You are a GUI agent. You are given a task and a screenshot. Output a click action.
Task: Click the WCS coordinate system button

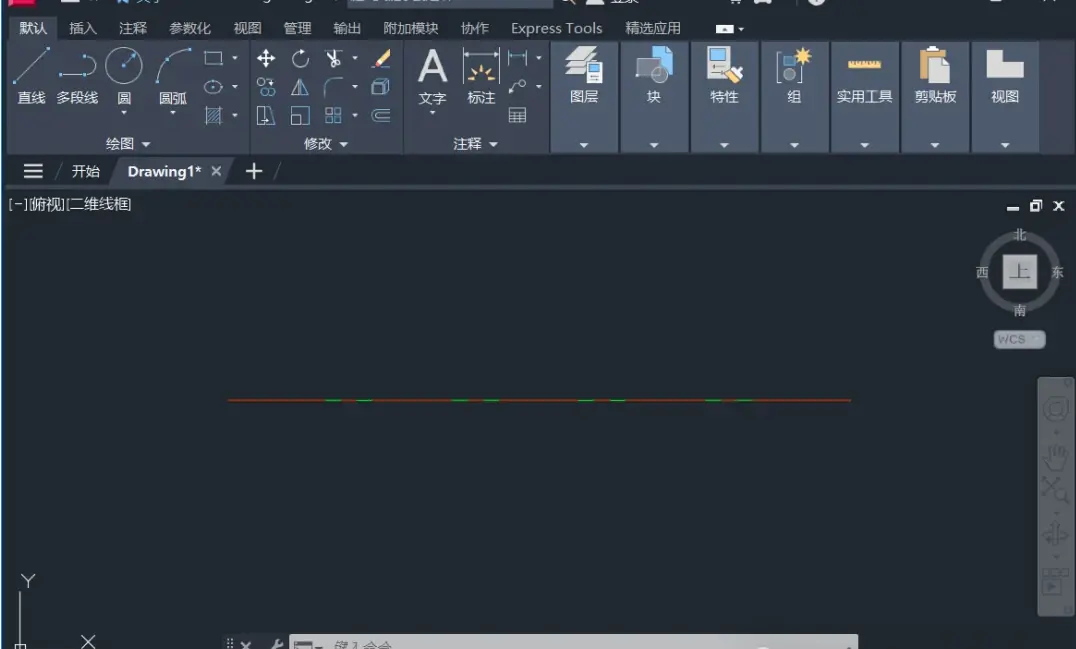(x=1019, y=339)
